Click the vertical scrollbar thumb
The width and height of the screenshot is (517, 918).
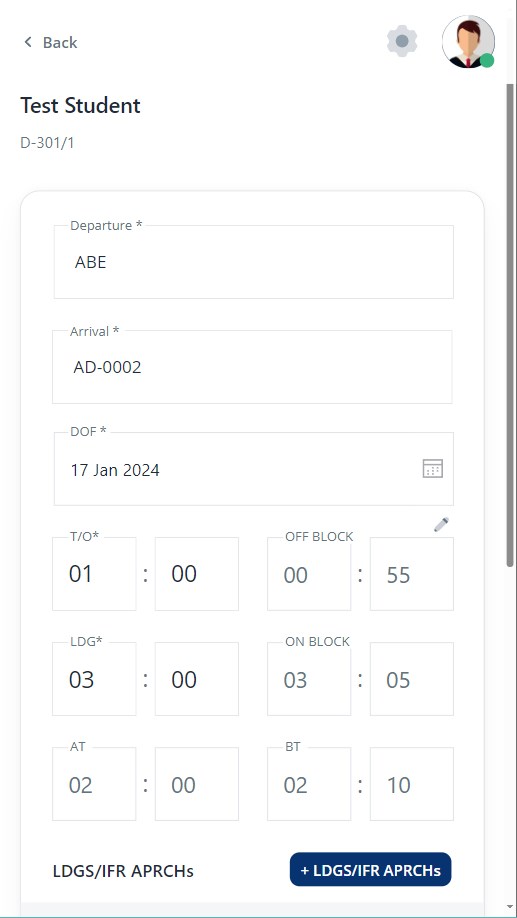click(510, 325)
